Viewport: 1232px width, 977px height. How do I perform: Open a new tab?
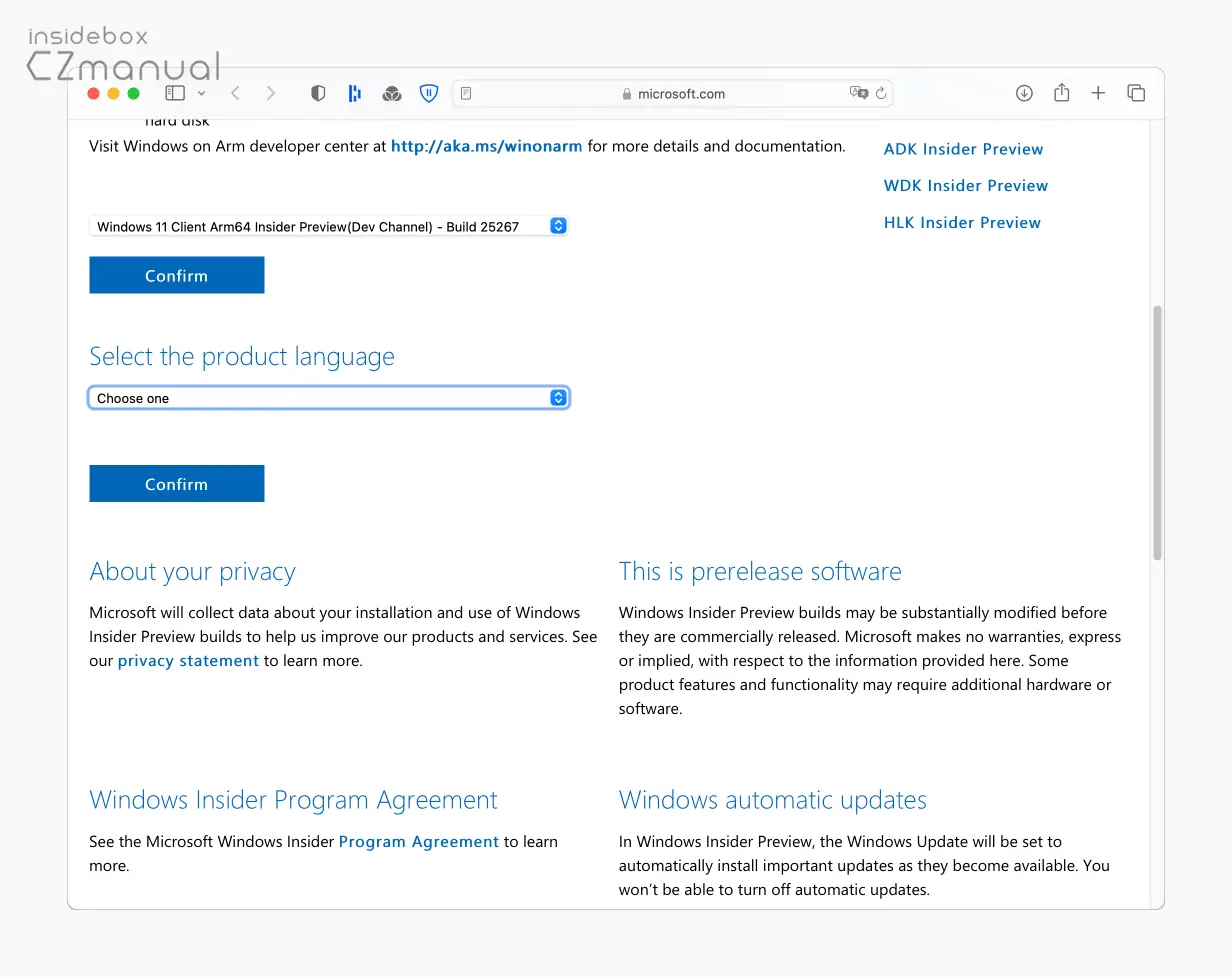1098,93
